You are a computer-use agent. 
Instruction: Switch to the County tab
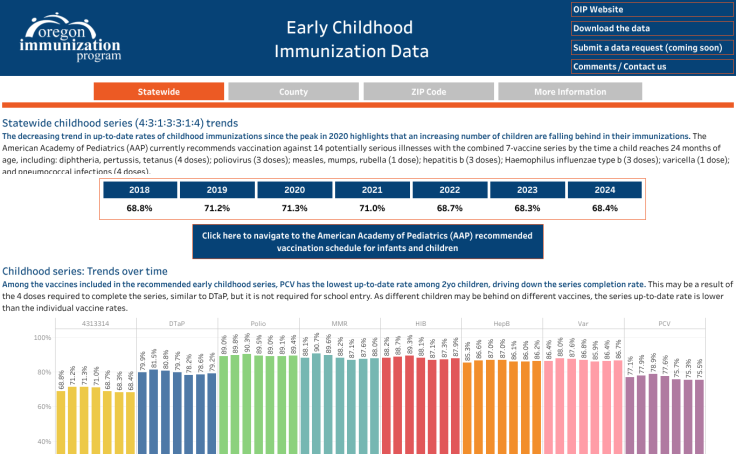tap(293, 91)
